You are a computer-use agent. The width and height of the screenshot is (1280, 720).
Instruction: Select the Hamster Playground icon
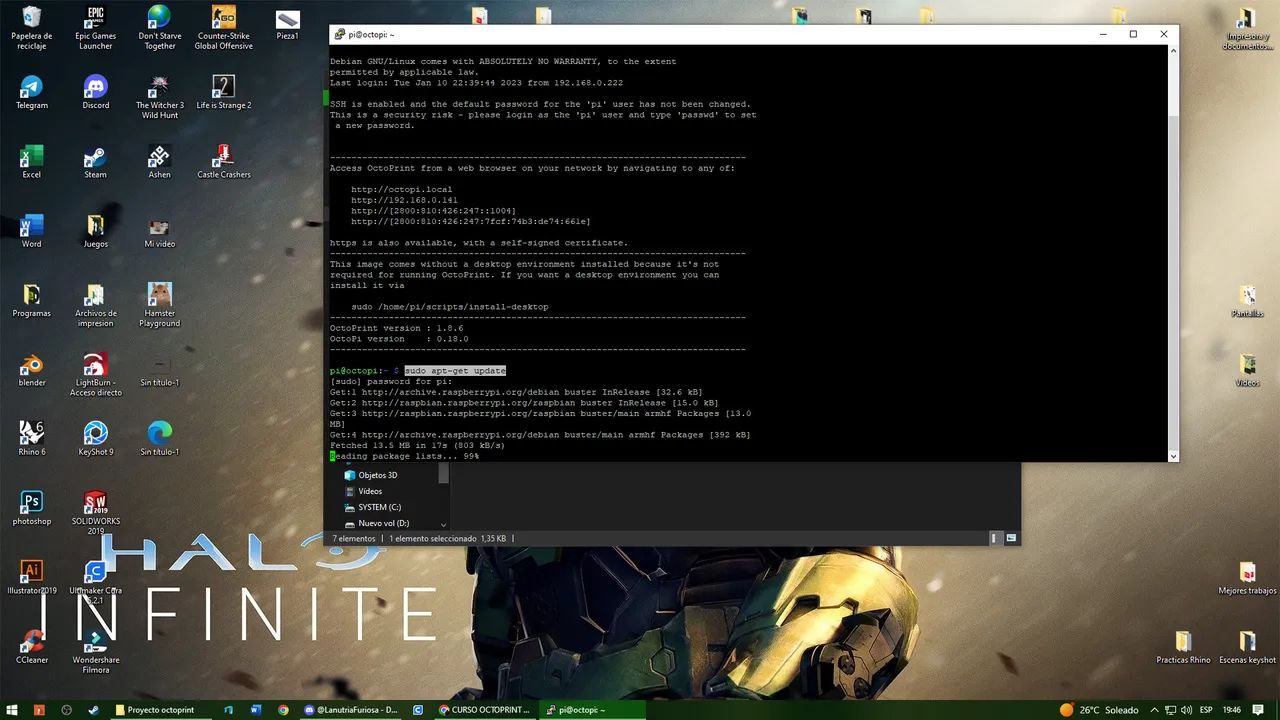click(x=159, y=305)
